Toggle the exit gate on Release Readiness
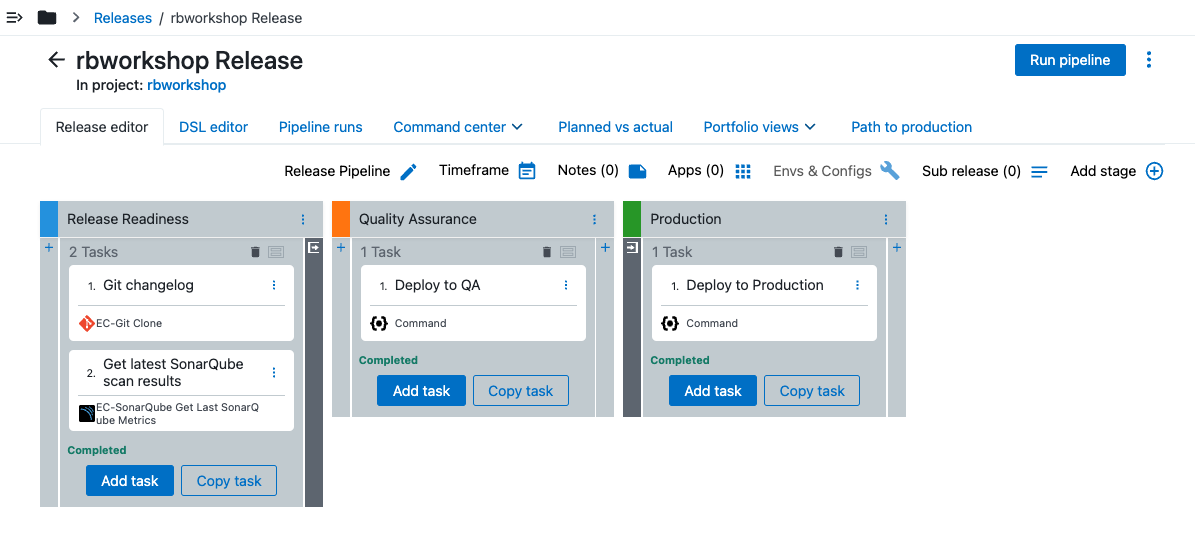1195x544 pixels. coord(313,247)
